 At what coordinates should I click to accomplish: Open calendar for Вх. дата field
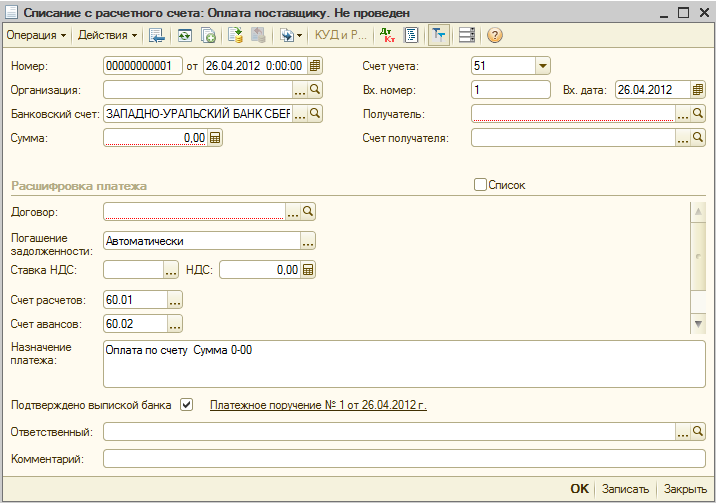click(697, 90)
